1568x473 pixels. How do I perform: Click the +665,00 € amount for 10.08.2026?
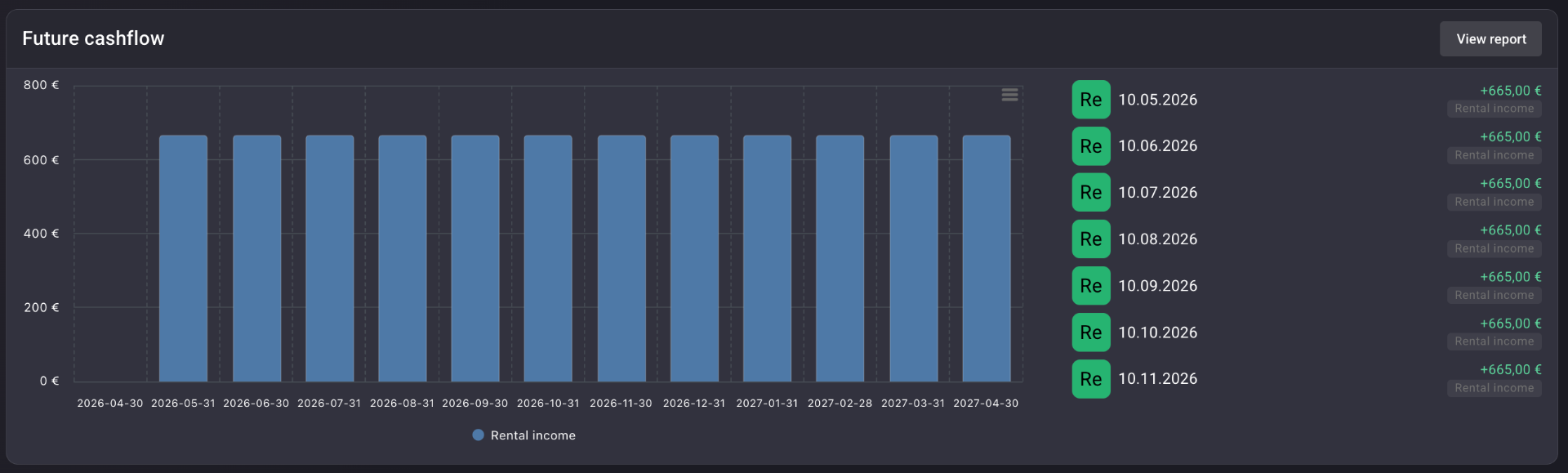tap(1511, 230)
